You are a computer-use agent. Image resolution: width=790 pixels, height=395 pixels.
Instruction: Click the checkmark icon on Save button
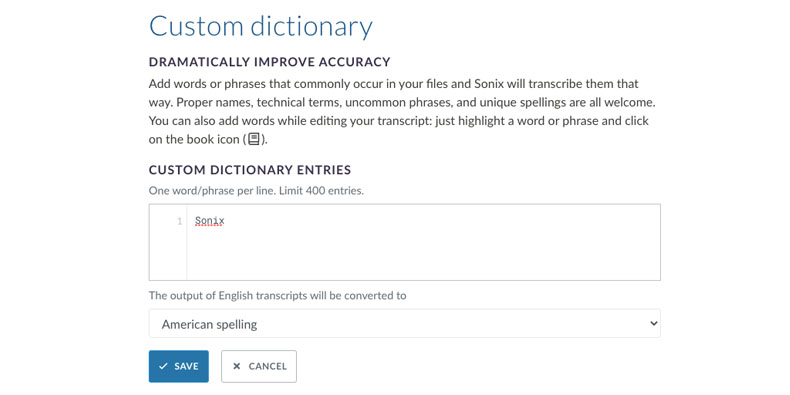pyautogui.click(x=163, y=366)
